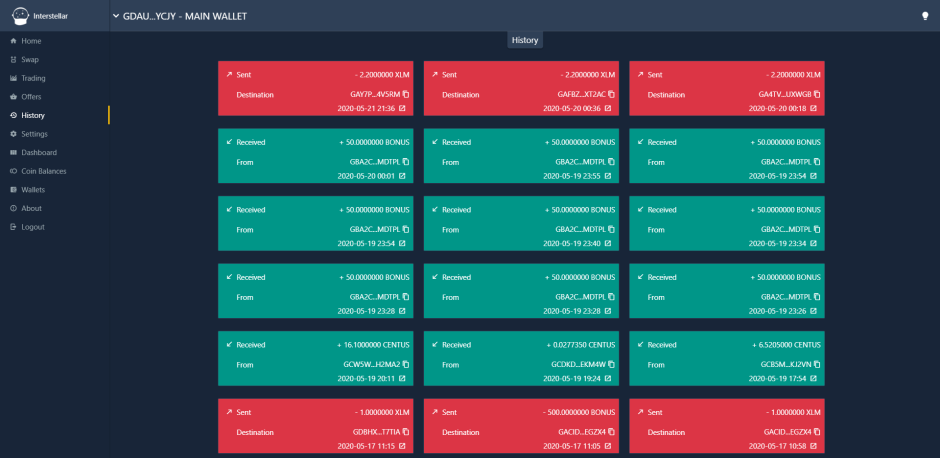Click the sent -500.0000000 BONUS transaction card
Image resolution: width=940 pixels, height=458 pixels.
(521, 426)
